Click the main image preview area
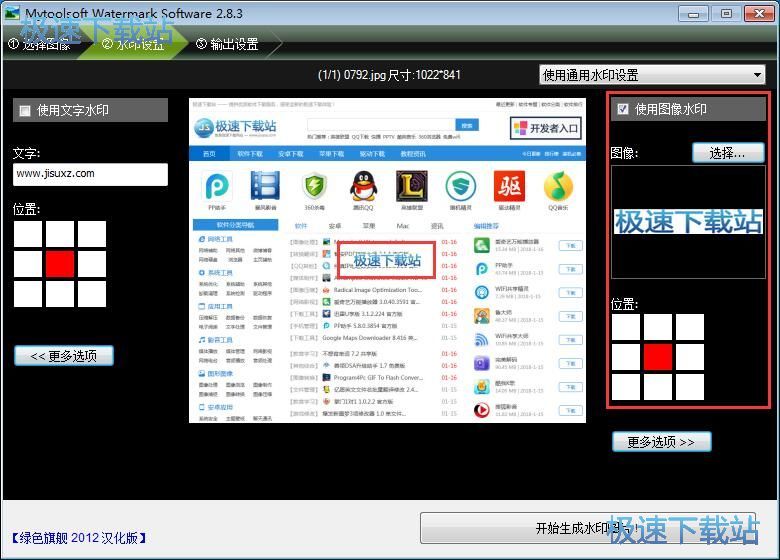The image size is (780, 560). (x=387, y=261)
